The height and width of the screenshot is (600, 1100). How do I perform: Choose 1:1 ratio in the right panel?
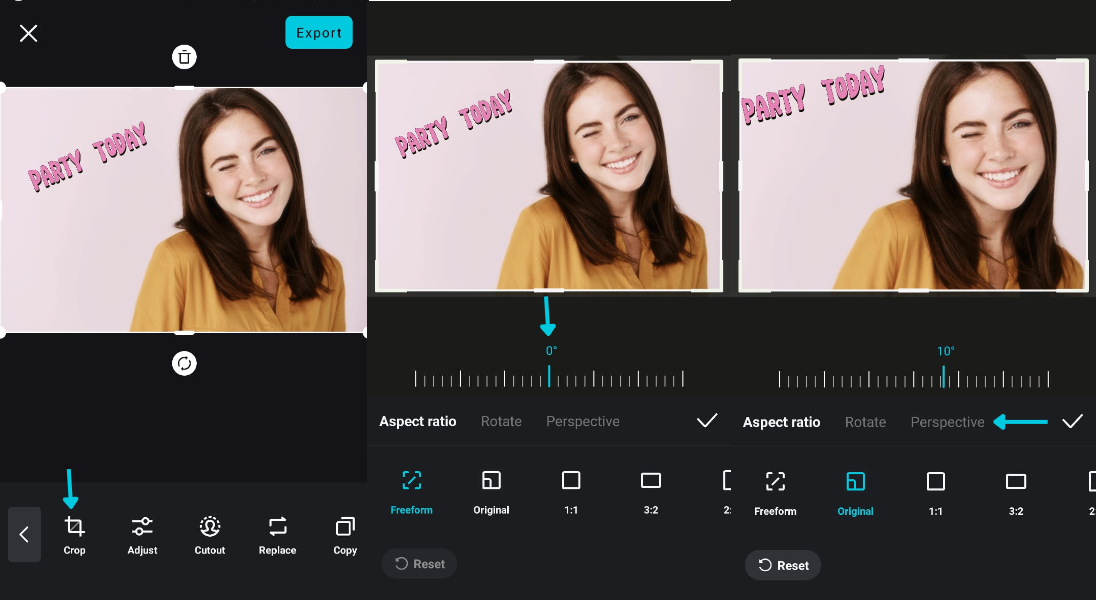point(936,494)
